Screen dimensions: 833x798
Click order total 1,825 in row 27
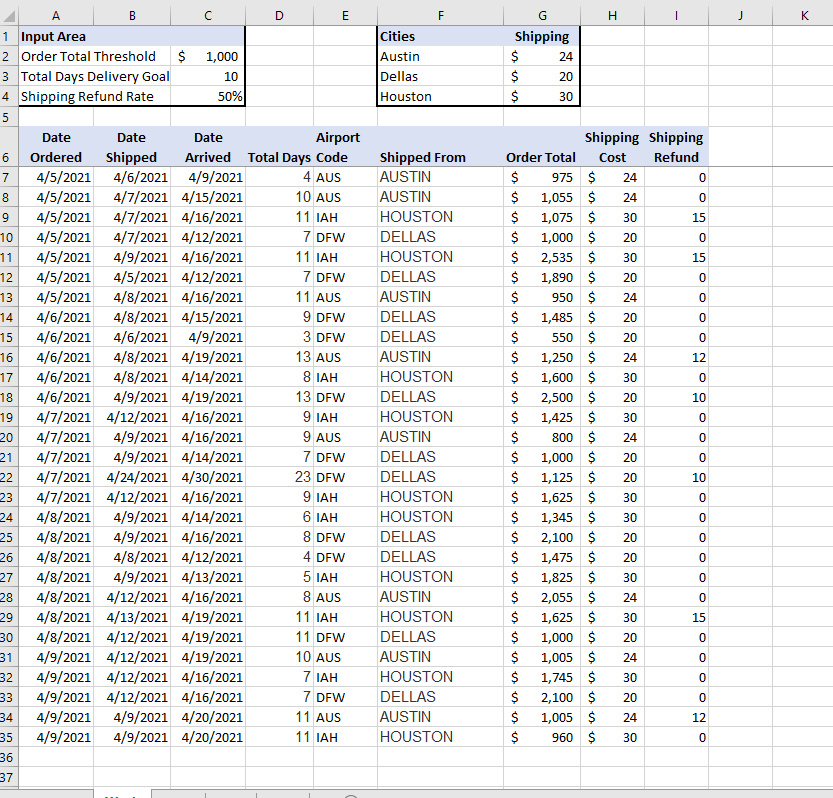click(542, 578)
